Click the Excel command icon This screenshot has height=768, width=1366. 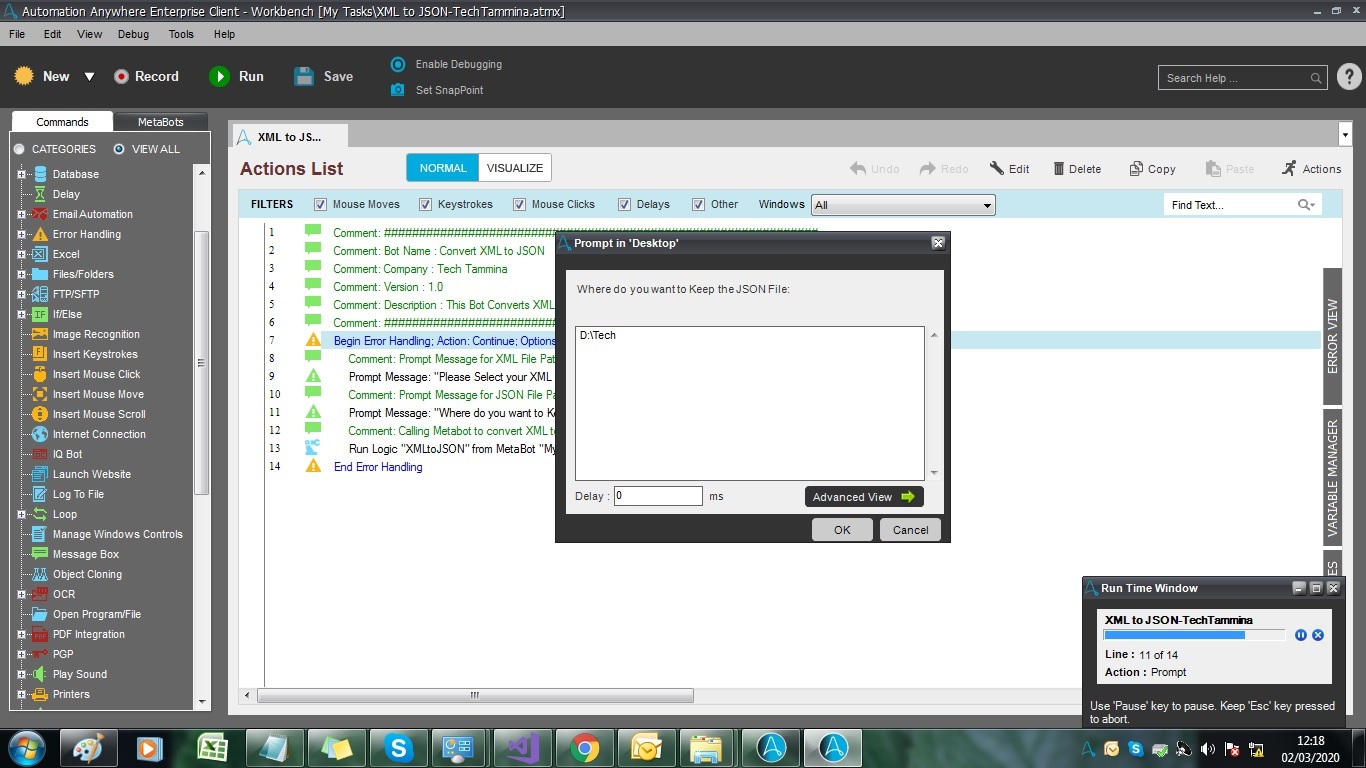click(x=40, y=254)
